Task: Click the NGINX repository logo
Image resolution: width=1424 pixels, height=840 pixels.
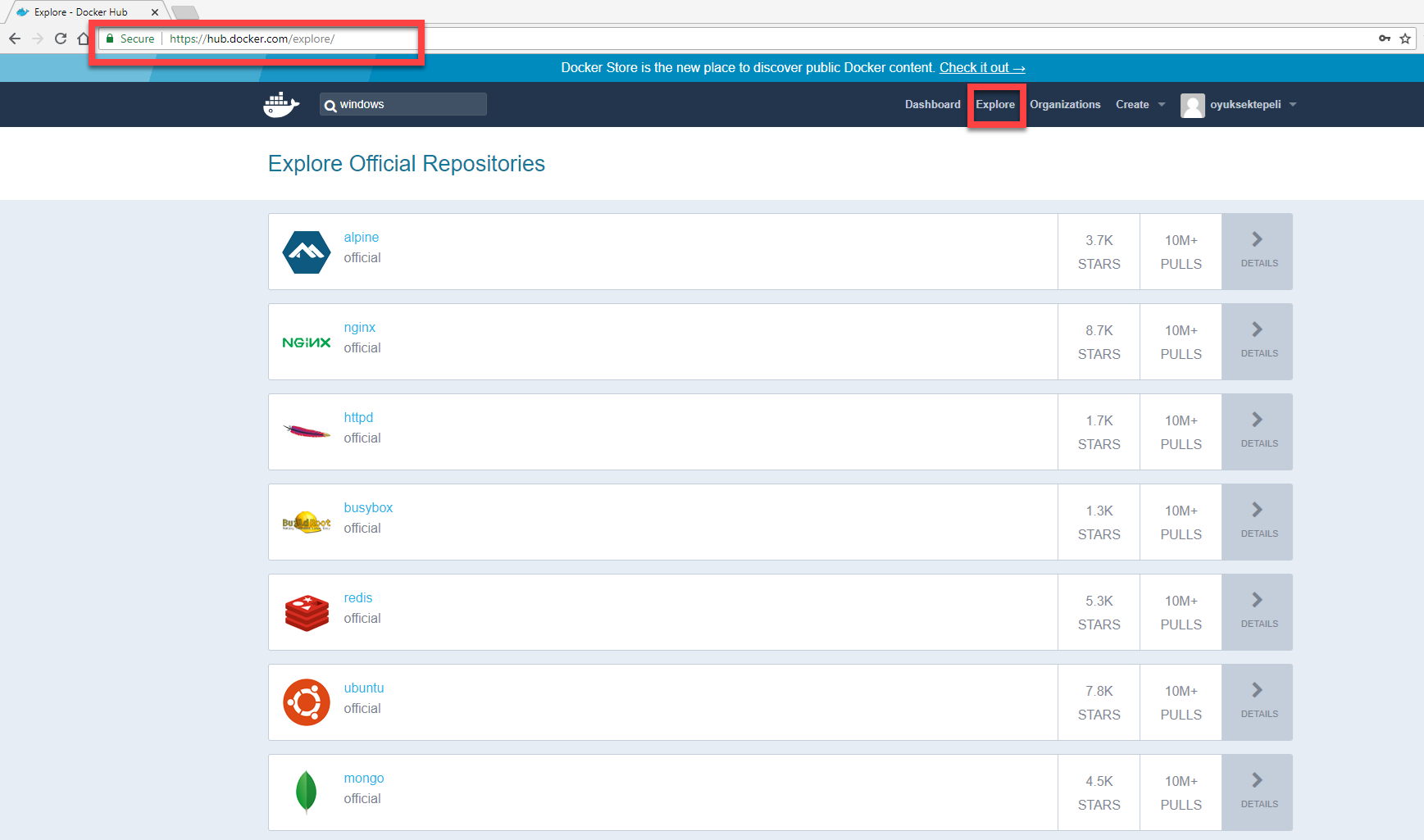Action: pyautogui.click(x=307, y=343)
